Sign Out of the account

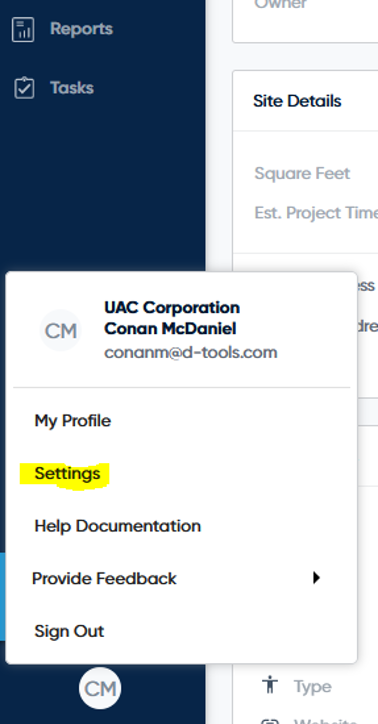(69, 631)
